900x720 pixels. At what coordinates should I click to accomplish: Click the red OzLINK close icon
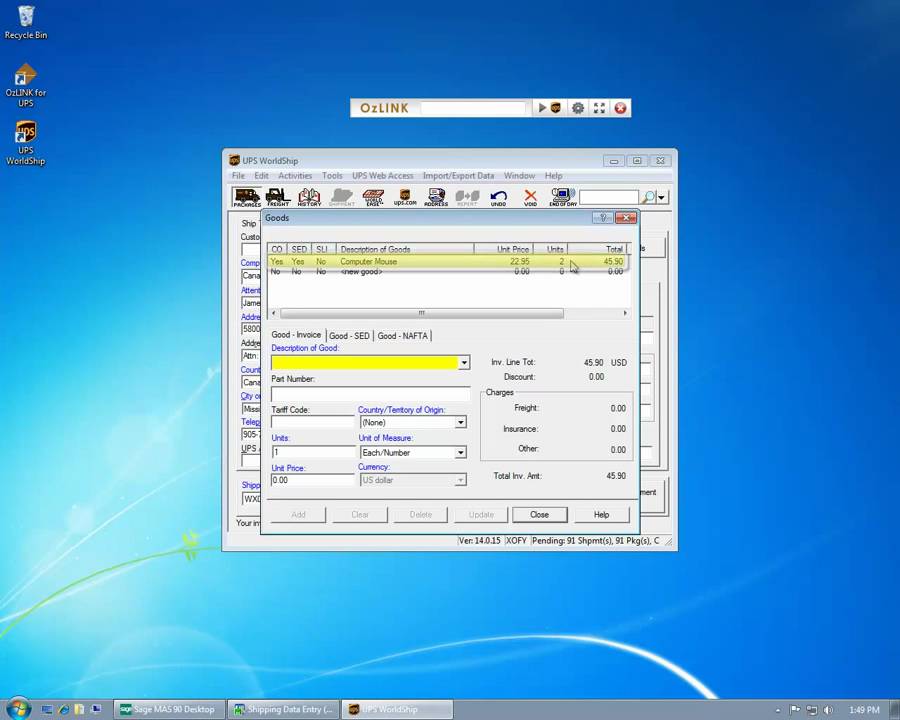(620, 108)
